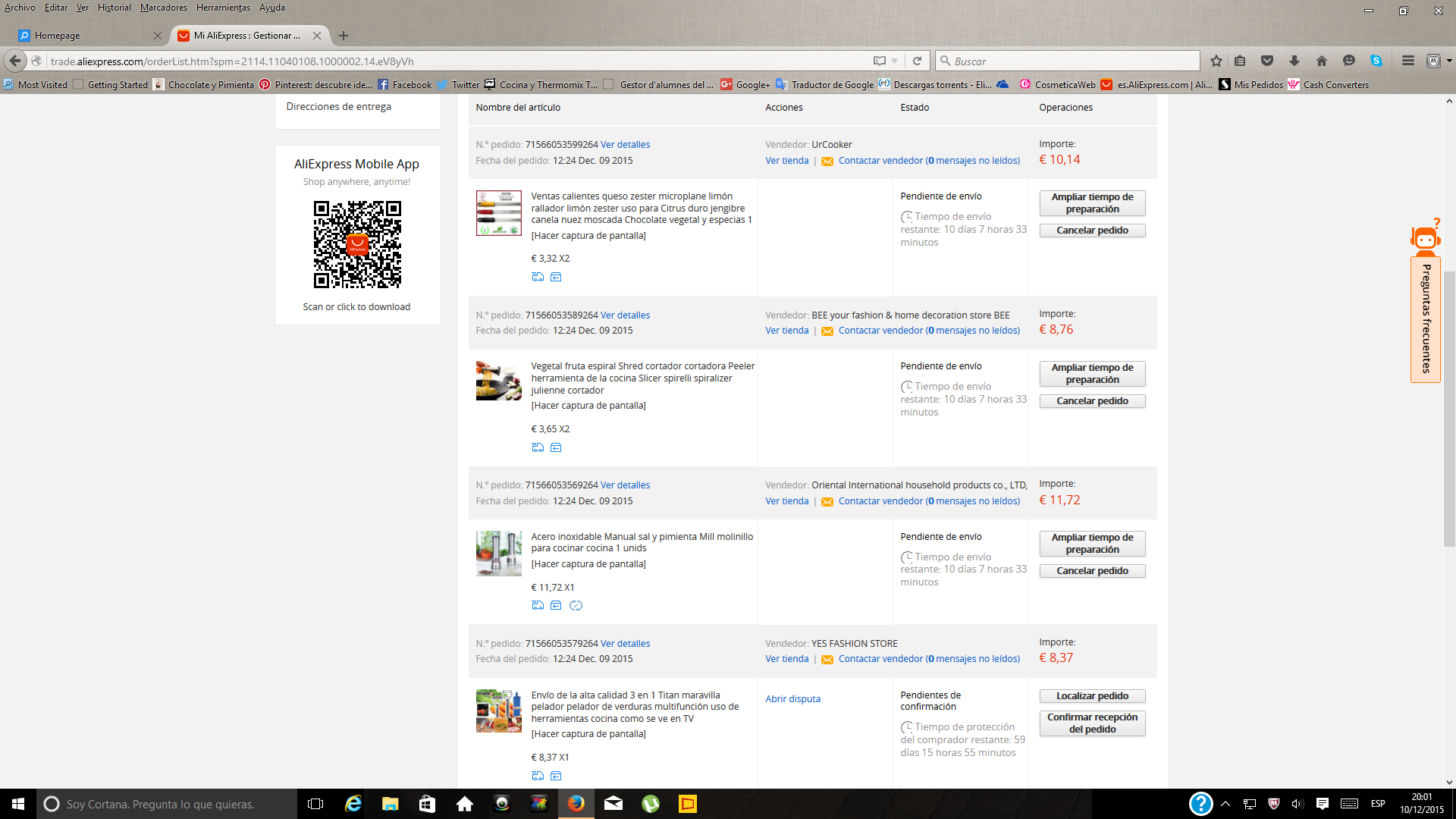Click the address bar URL
This screenshot has height=819, width=1456.
(x=455, y=61)
